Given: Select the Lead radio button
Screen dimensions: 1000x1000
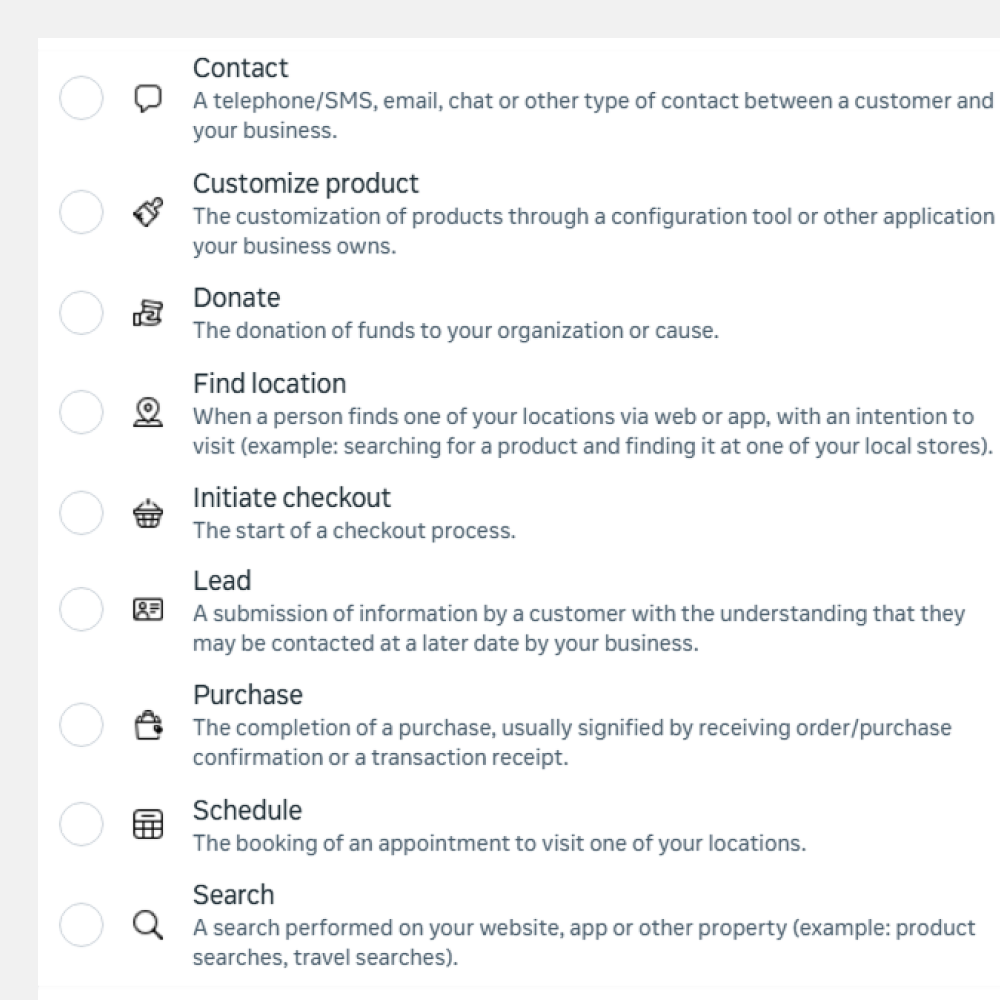Looking at the screenshot, I should 81,609.
